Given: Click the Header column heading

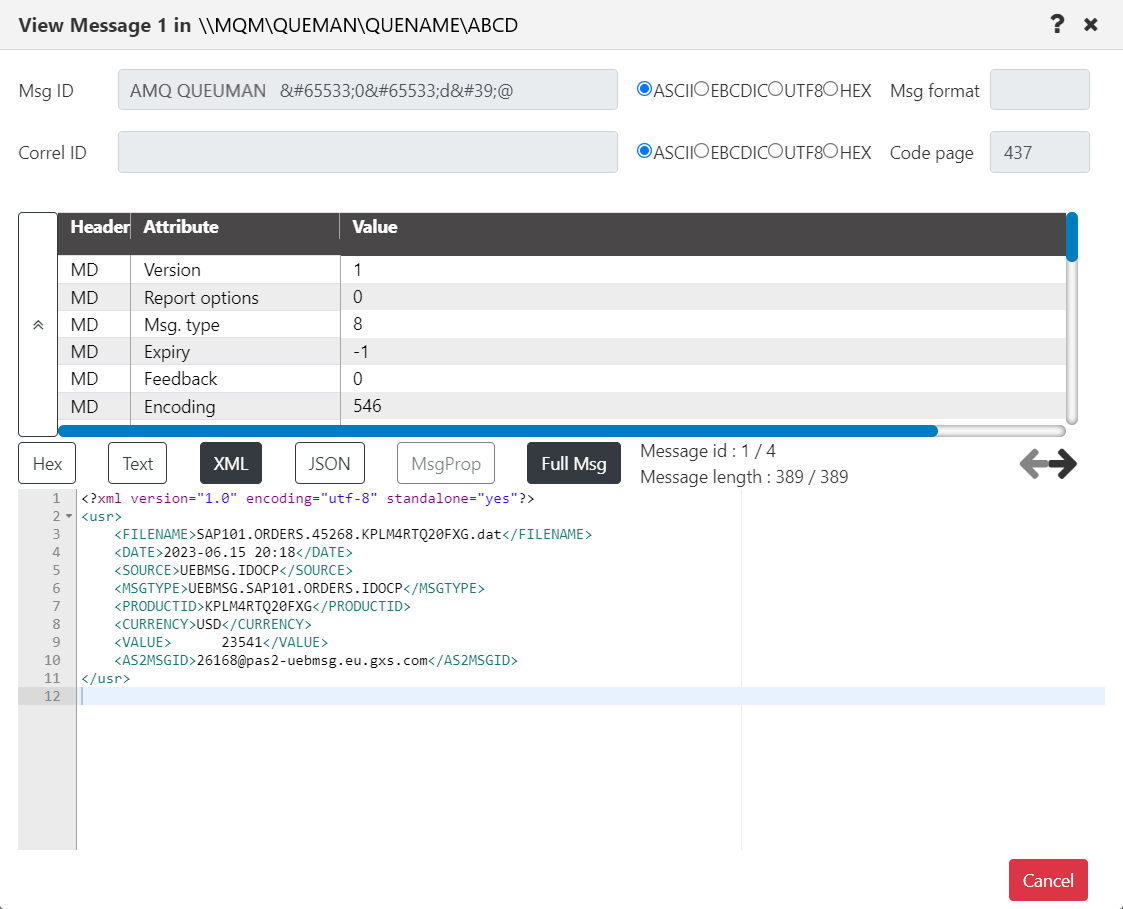Looking at the screenshot, I should pos(100,227).
